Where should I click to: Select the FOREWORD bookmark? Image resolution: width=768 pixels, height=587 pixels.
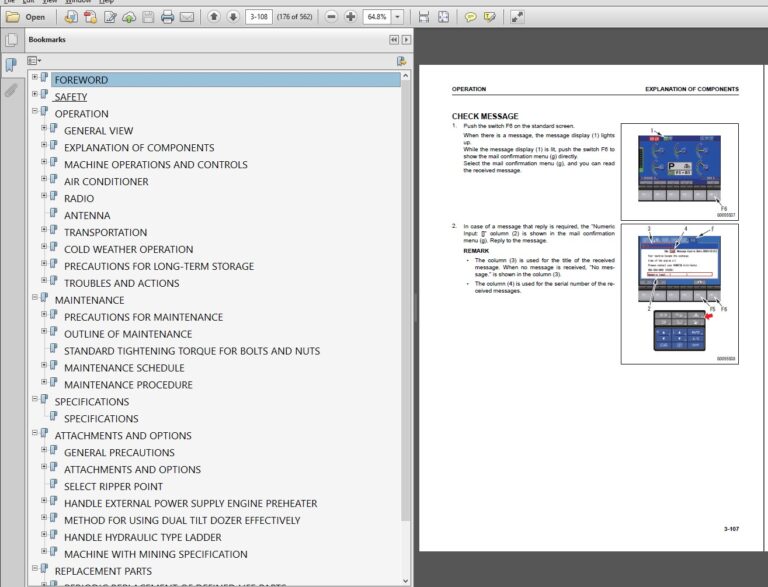click(81, 80)
